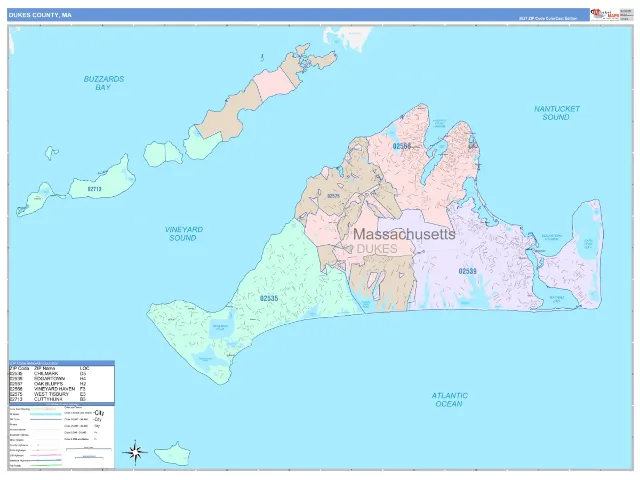Click the OAK BLUFFS row in the ZIP table
The height and width of the screenshot is (480, 640).
[x=60, y=384]
